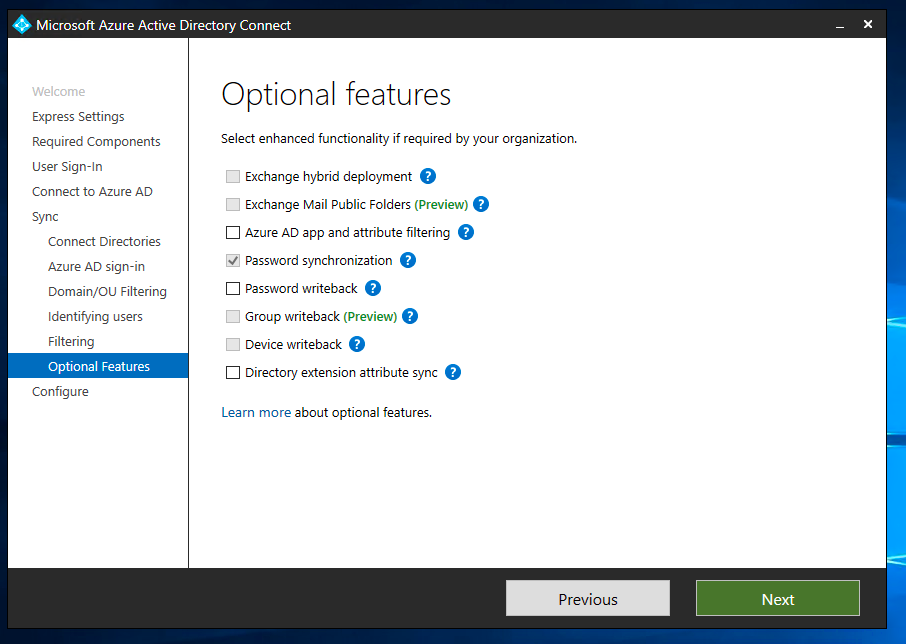
Task: Select the Sync section in sidebar
Action: coord(45,217)
